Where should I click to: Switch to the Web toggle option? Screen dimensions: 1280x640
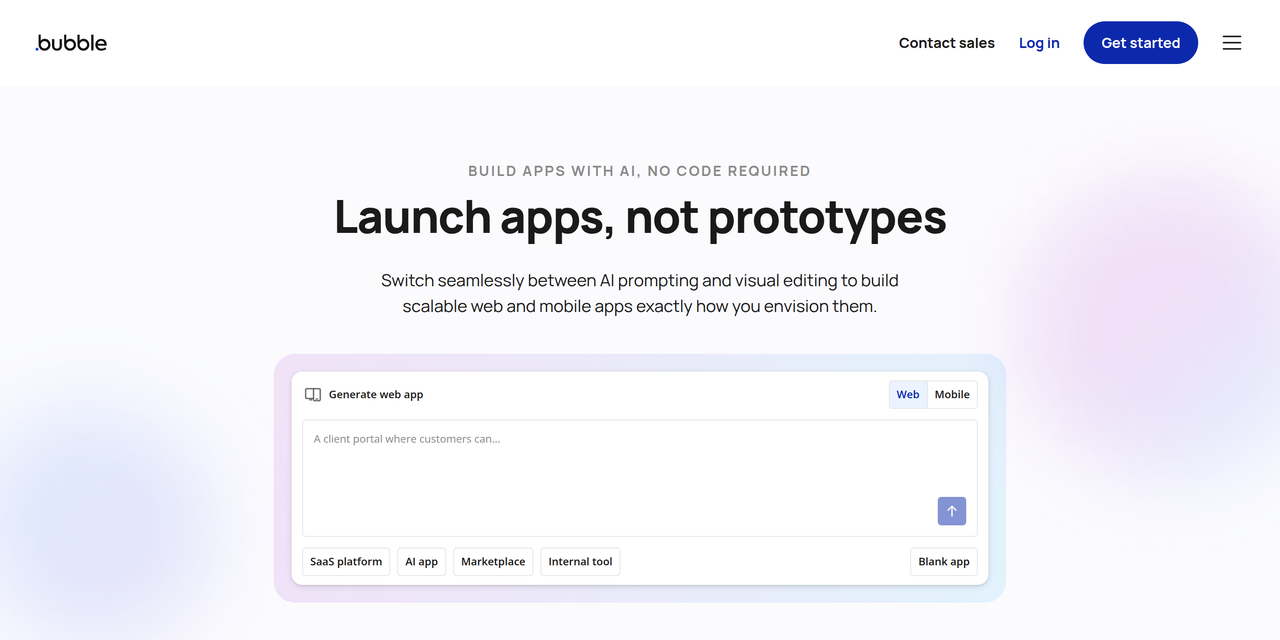pyautogui.click(x=908, y=395)
